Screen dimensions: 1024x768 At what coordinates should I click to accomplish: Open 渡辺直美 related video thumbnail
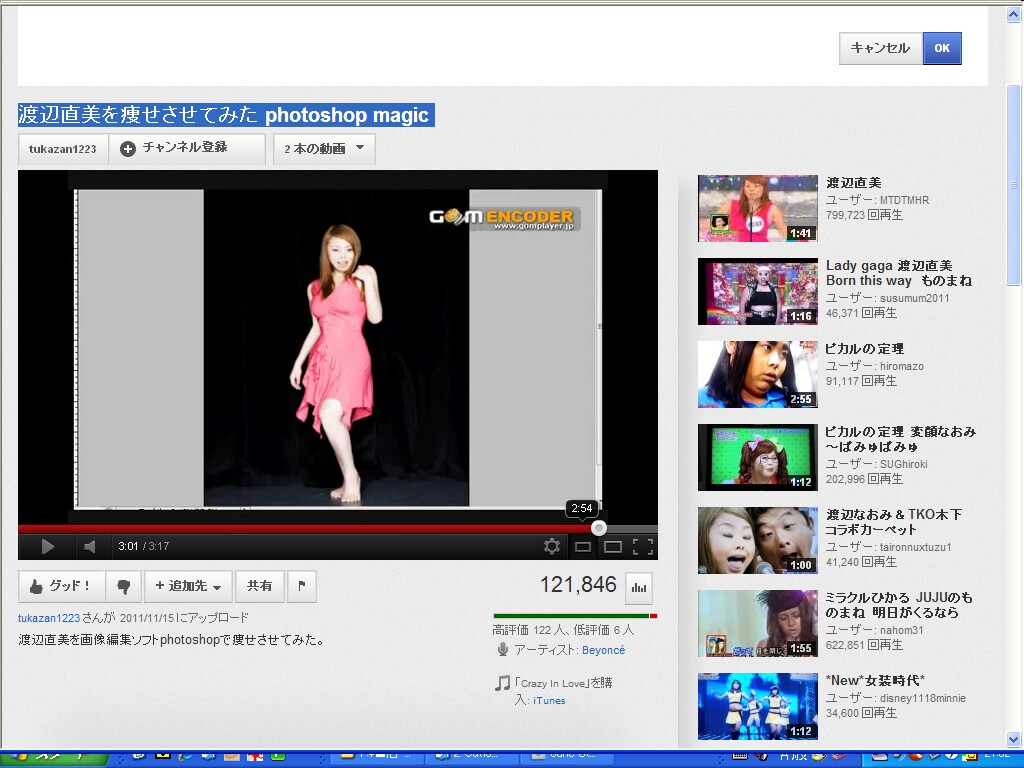point(758,208)
